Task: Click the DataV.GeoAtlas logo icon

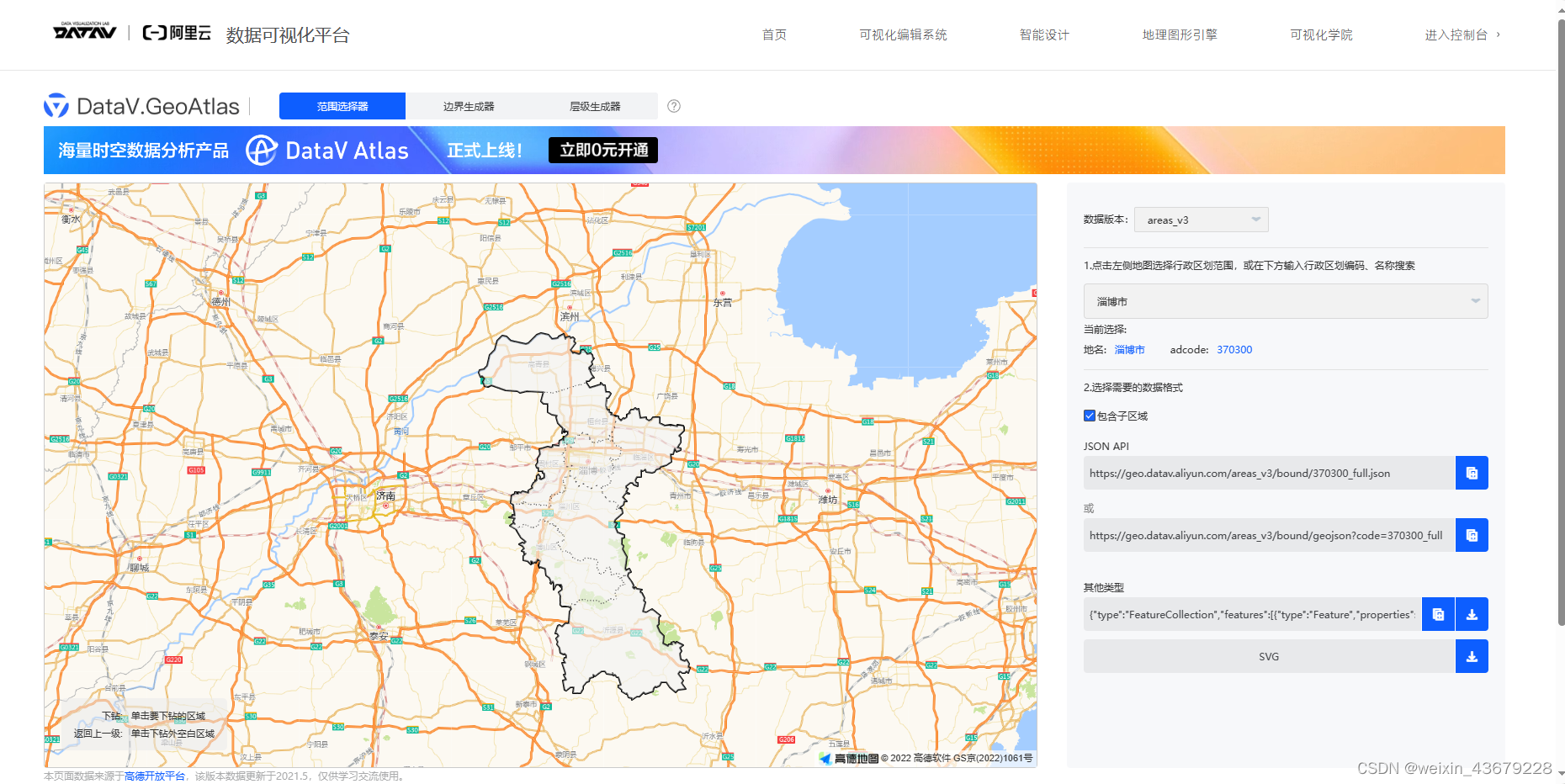Action: tap(56, 106)
